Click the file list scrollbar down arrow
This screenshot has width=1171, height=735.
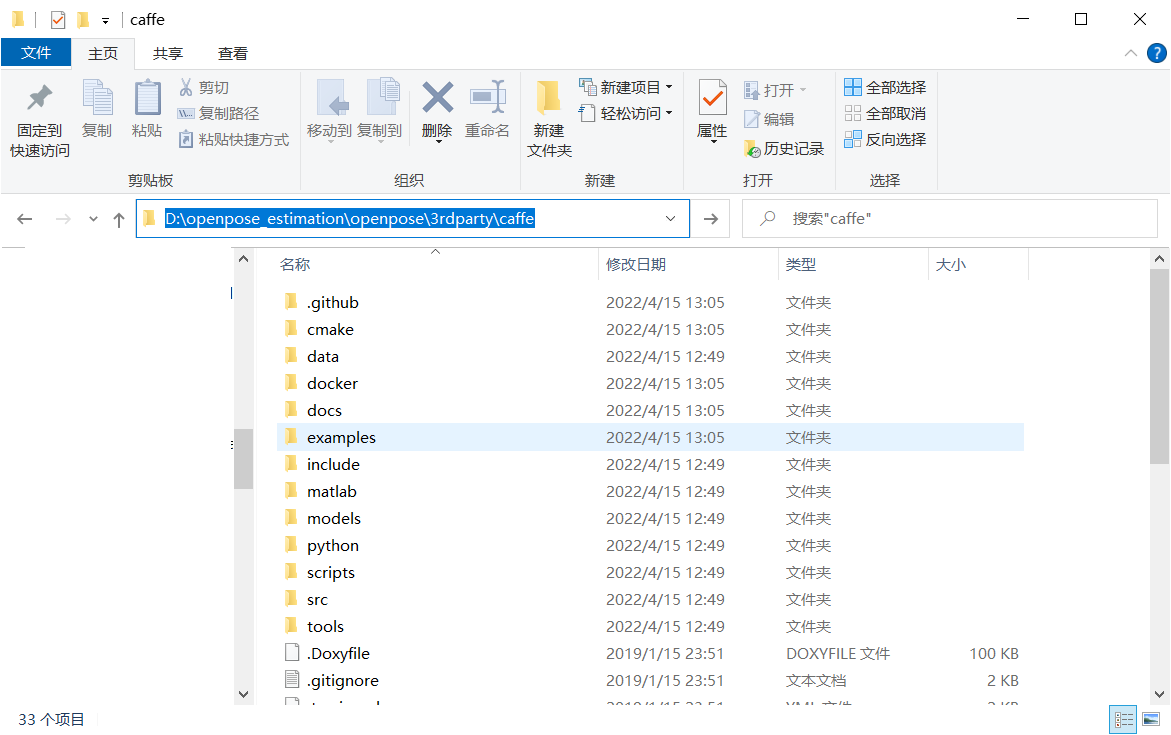pyautogui.click(x=1159, y=694)
